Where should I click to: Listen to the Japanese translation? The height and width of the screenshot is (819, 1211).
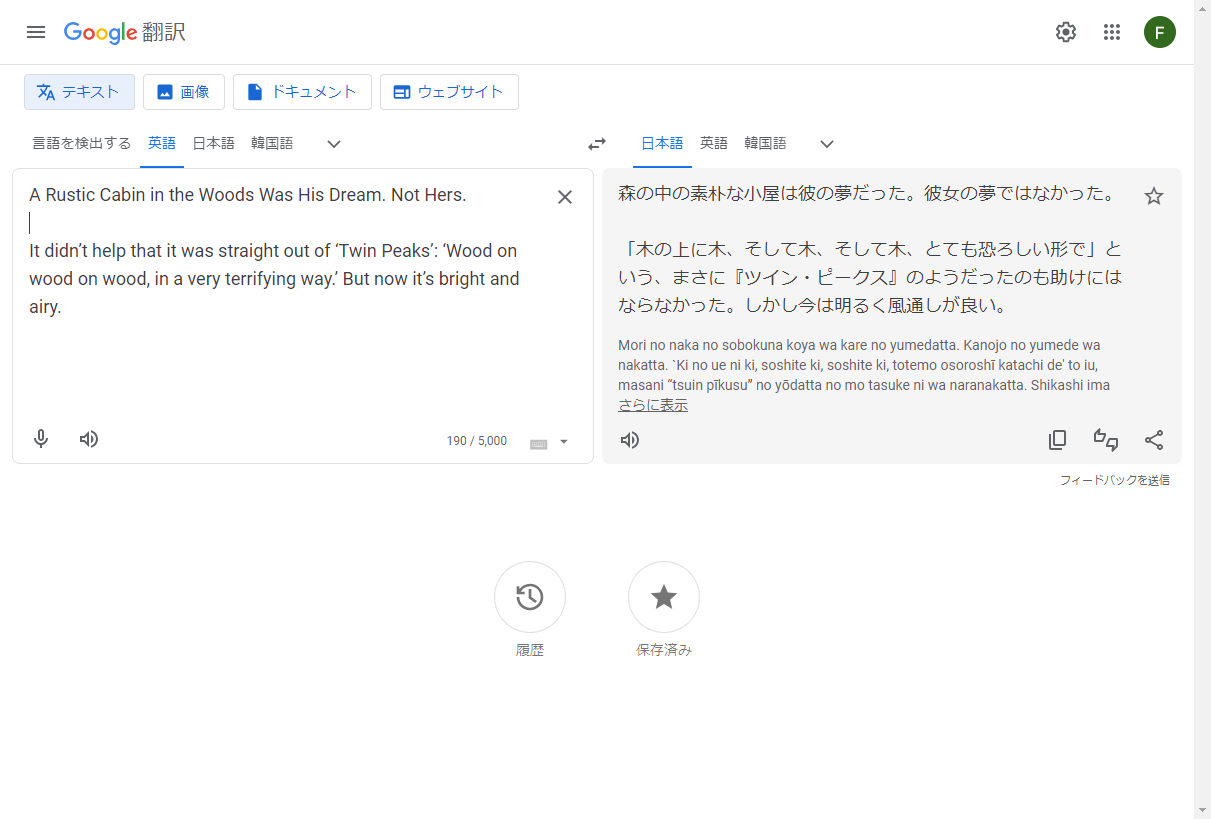pos(630,440)
